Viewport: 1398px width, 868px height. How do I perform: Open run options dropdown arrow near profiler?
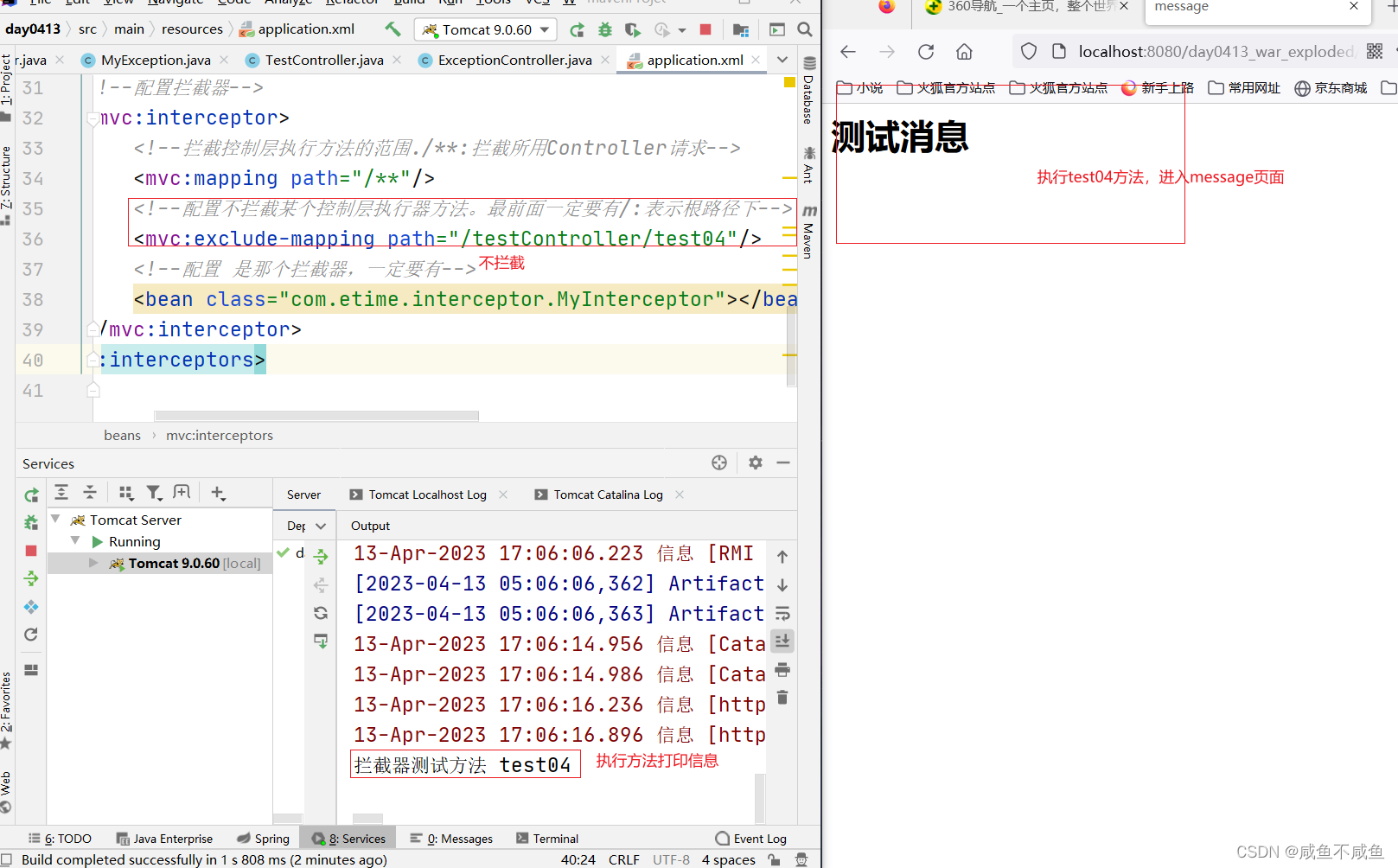pos(682,30)
